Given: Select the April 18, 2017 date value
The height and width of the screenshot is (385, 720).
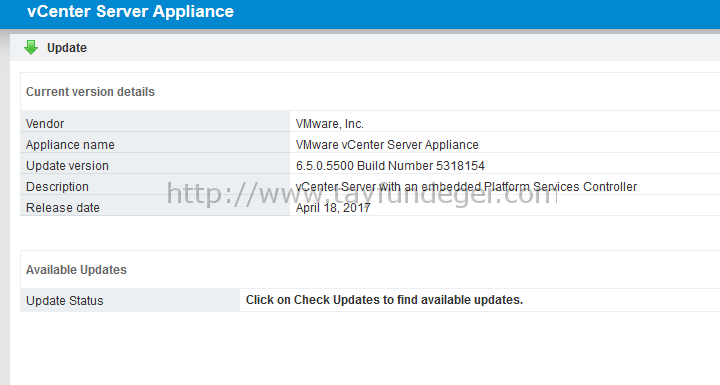Looking at the screenshot, I should [x=333, y=208].
